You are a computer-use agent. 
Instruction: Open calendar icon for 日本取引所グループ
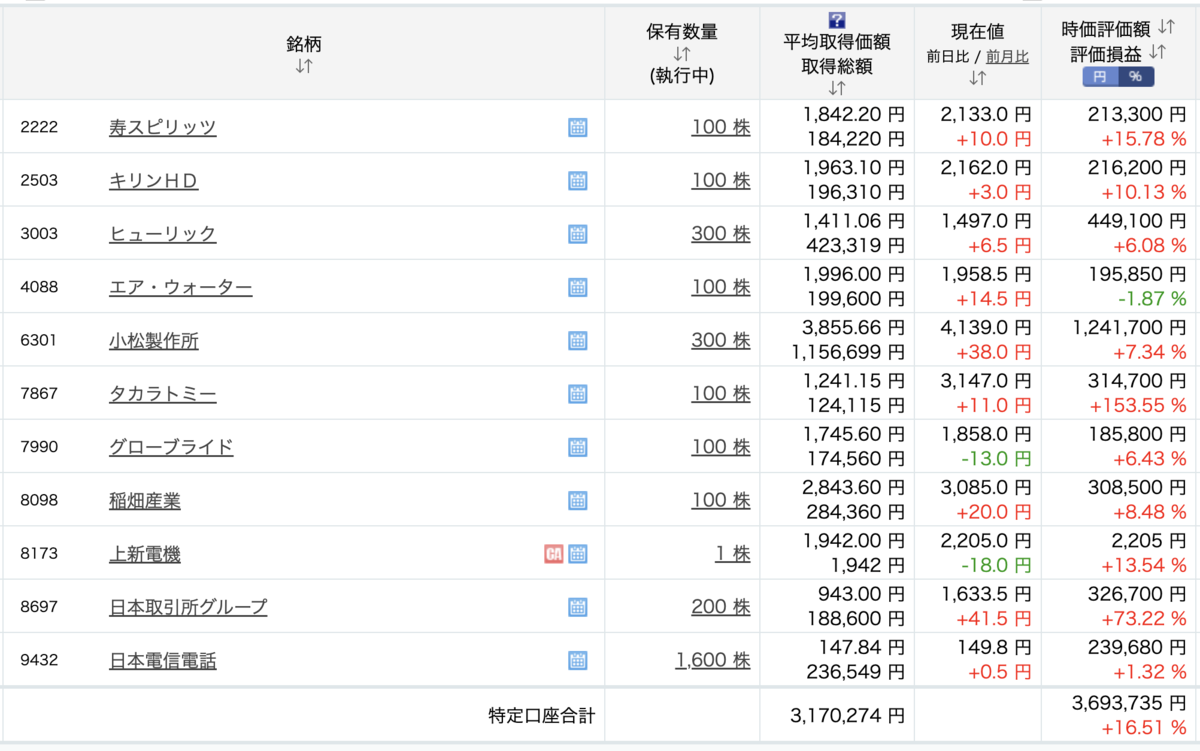(x=577, y=607)
